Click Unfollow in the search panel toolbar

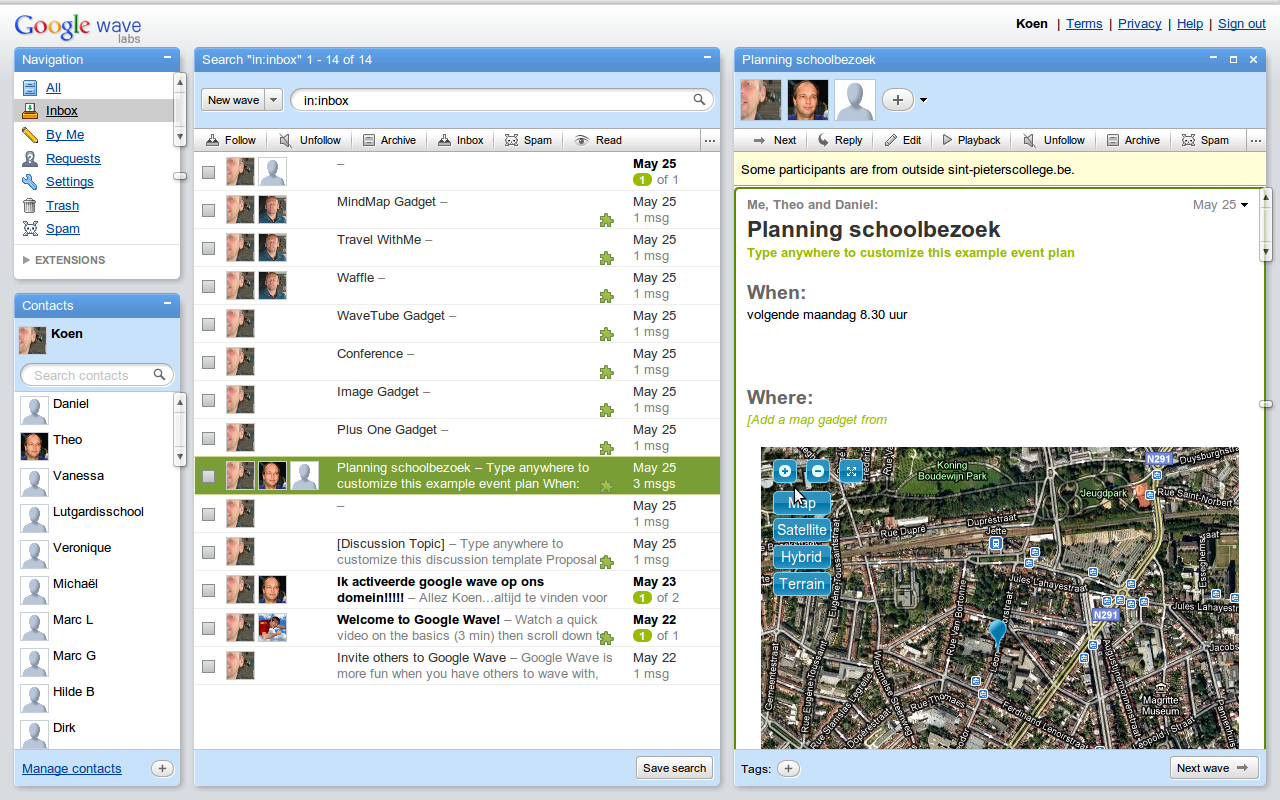coord(310,140)
